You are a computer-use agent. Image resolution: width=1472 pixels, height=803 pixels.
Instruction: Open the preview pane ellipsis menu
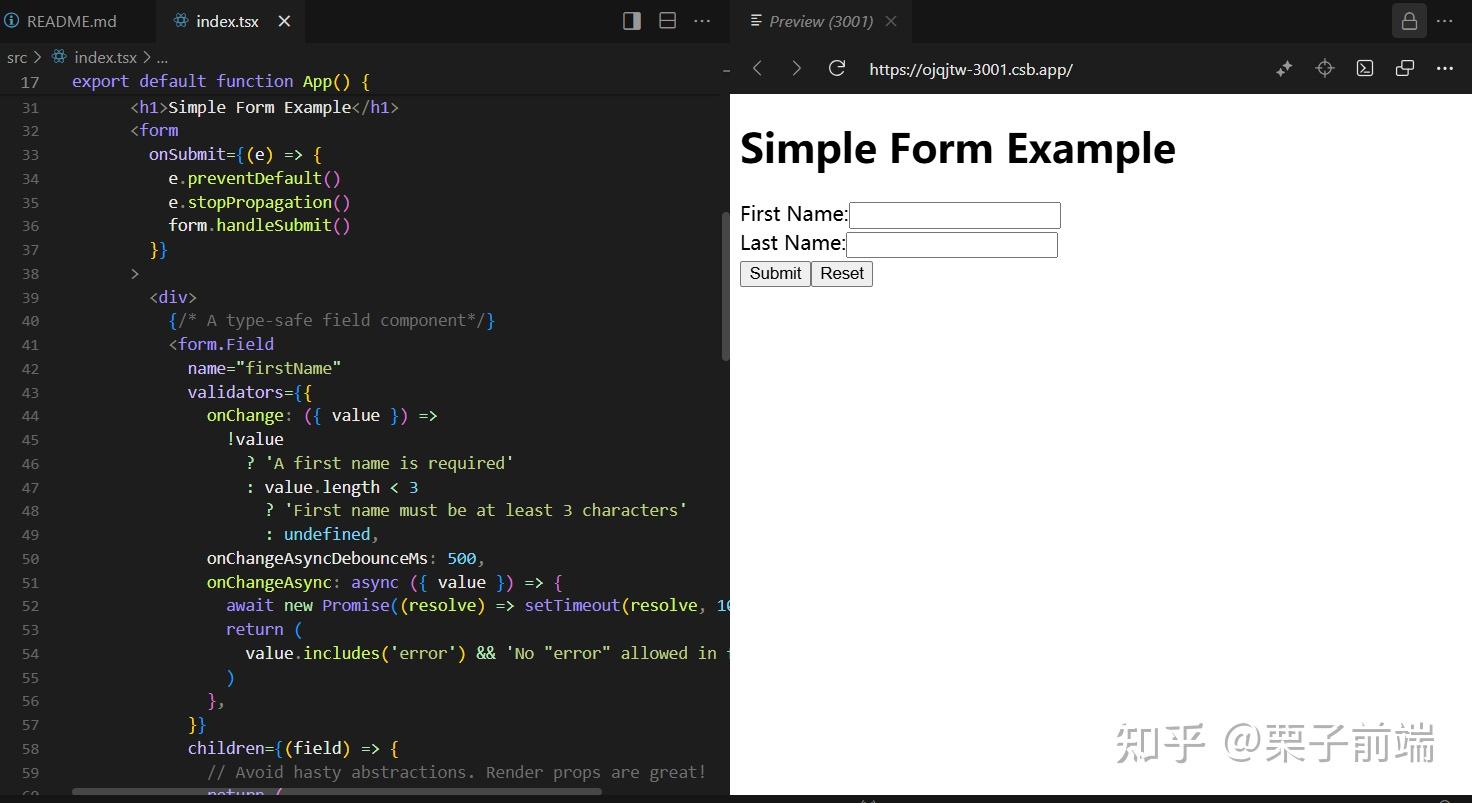[x=1444, y=68]
